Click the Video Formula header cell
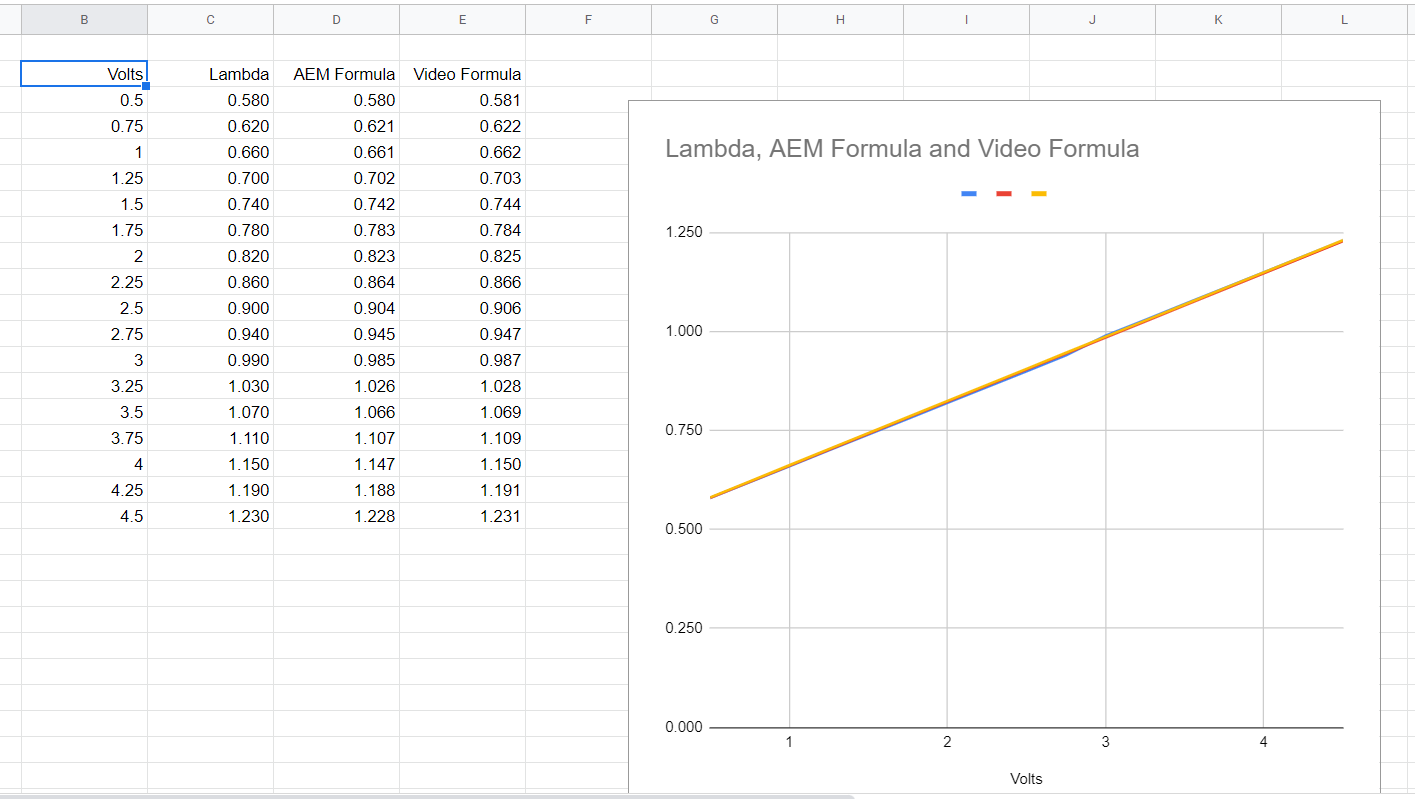 [462, 74]
